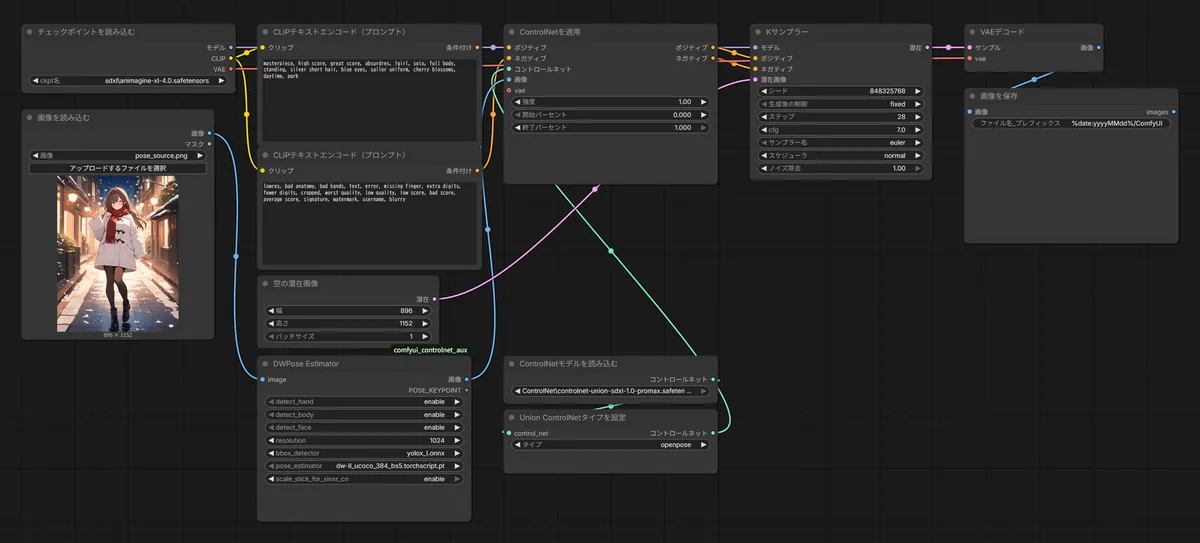Open the controlnet-union-sdxl model selector
Image resolution: width=1200 pixels, height=543 pixels.
click(610, 391)
